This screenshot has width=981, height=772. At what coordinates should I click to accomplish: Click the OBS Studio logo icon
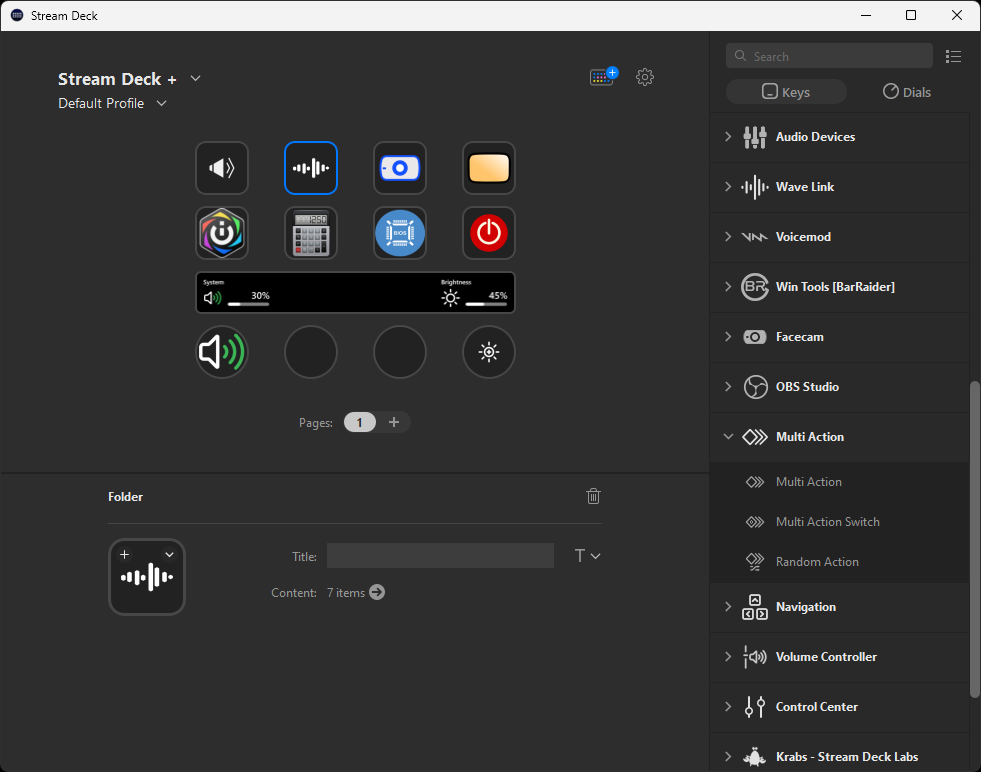[755, 387]
